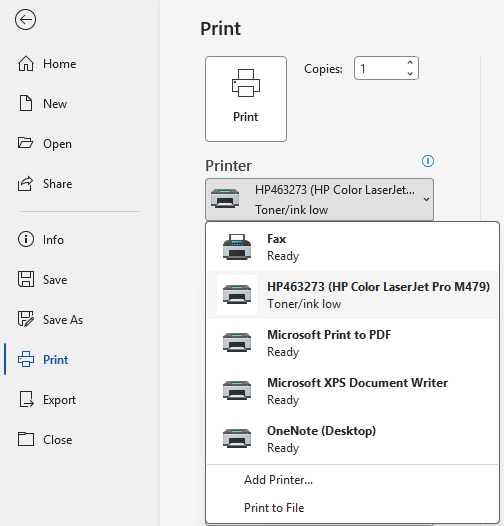Click the Print page heading
Screen dimensions: 504x526
[x=220, y=29]
